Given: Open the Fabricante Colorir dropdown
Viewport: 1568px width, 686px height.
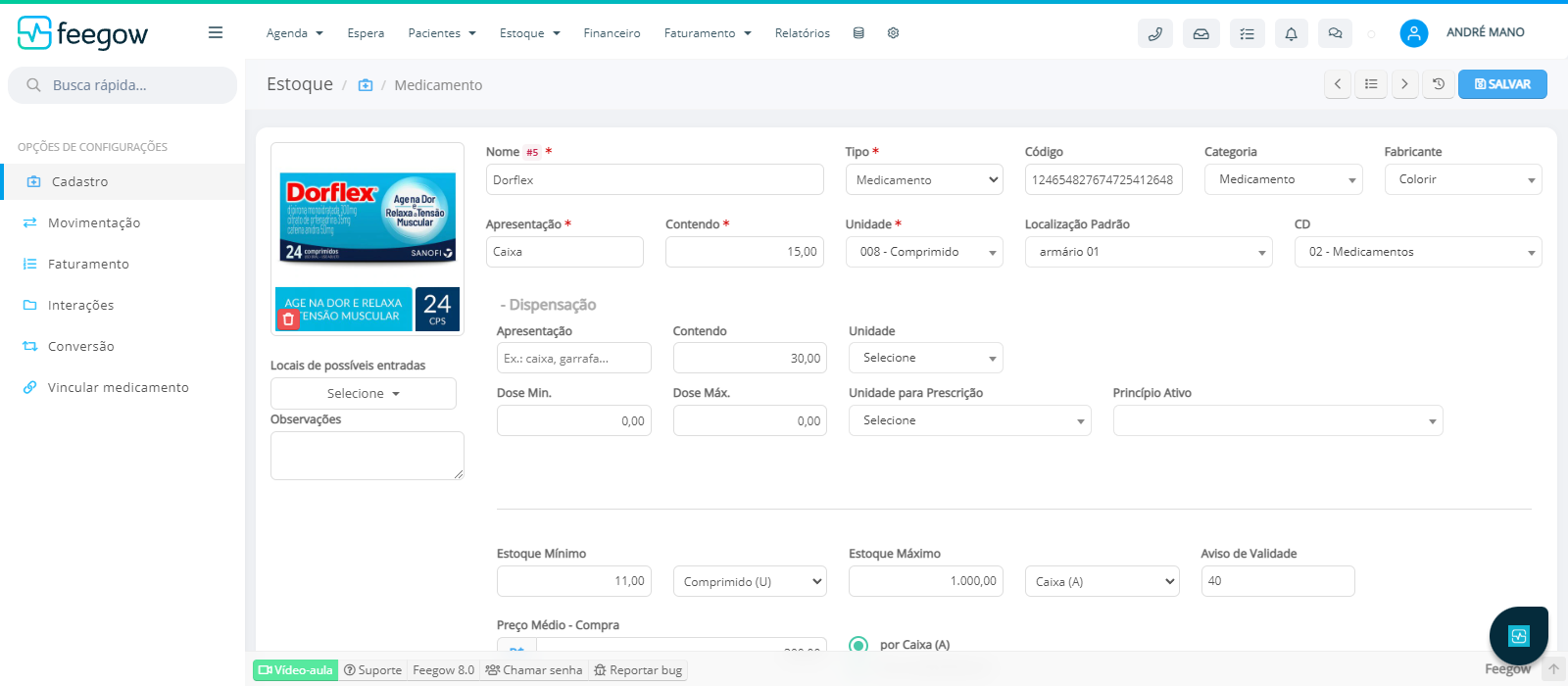Looking at the screenshot, I should pos(1463,179).
